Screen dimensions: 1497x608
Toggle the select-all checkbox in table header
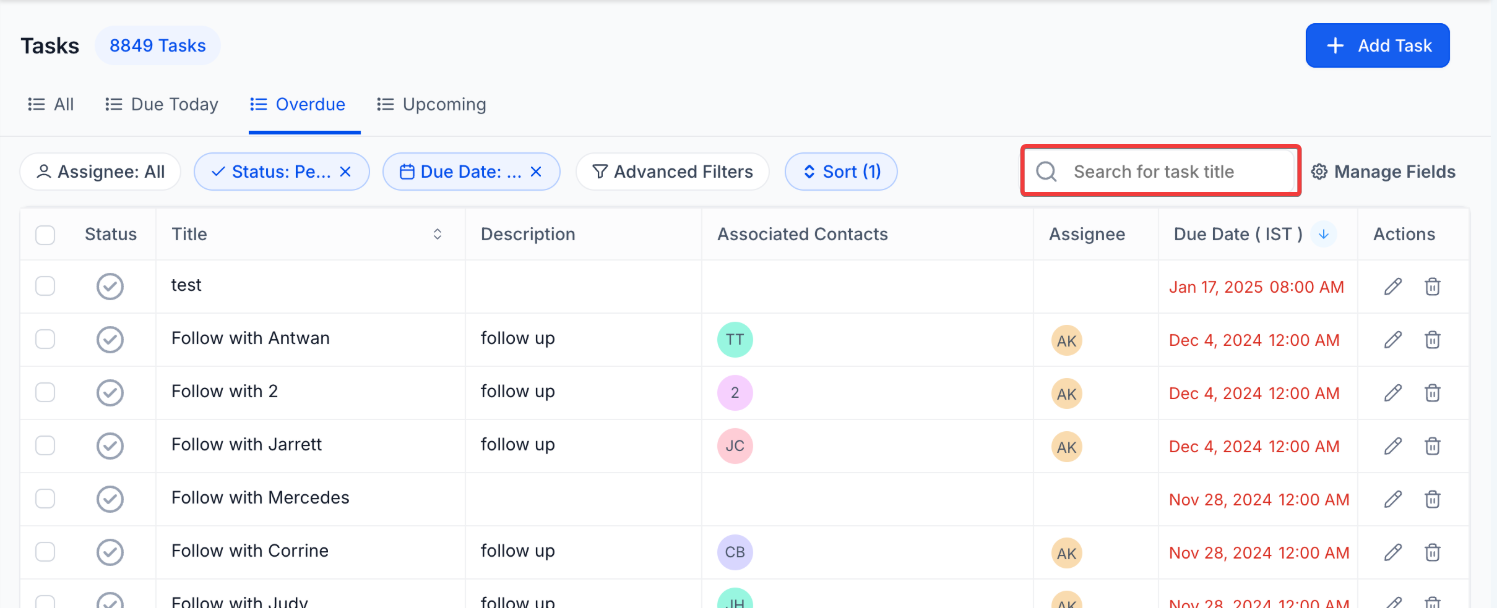[45, 235]
